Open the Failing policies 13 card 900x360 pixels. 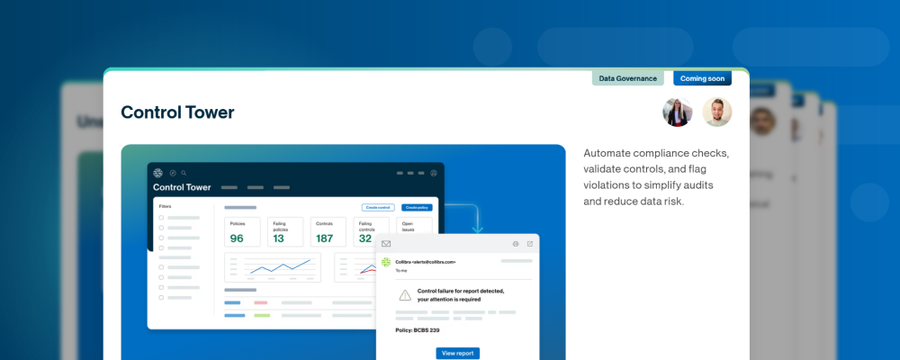tap(285, 232)
